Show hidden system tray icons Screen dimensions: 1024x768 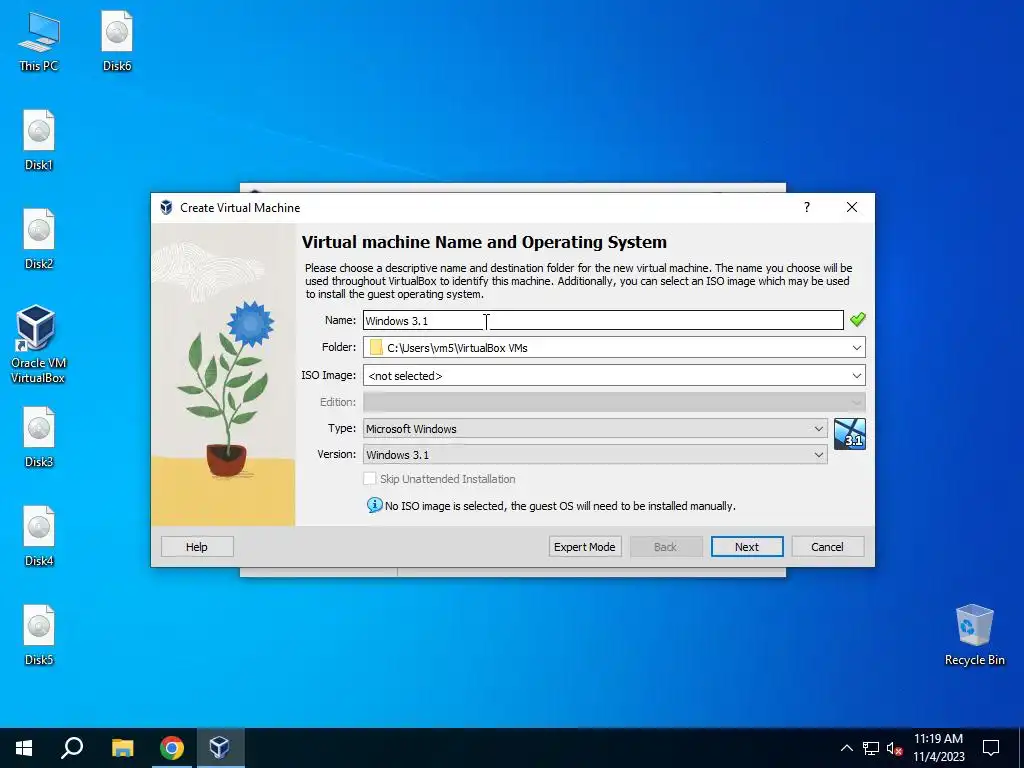click(846, 748)
